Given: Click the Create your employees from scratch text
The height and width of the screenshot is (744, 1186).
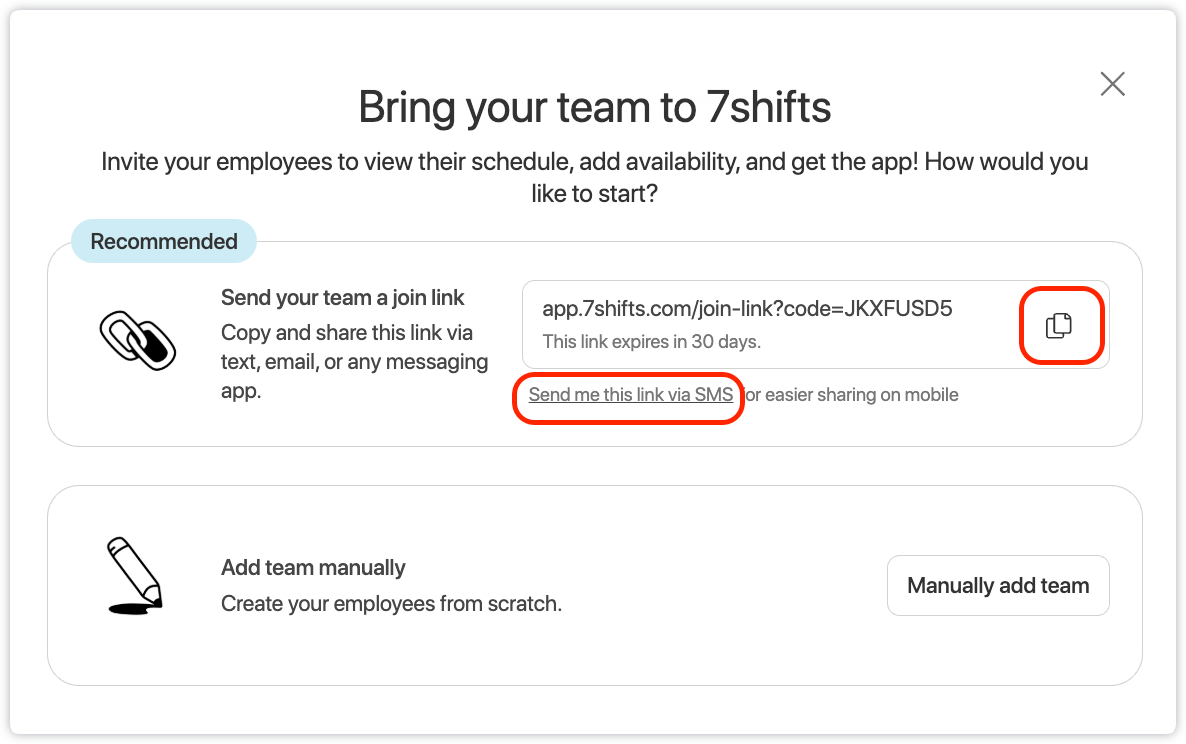Looking at the screenshot, I should click(391, 604).
